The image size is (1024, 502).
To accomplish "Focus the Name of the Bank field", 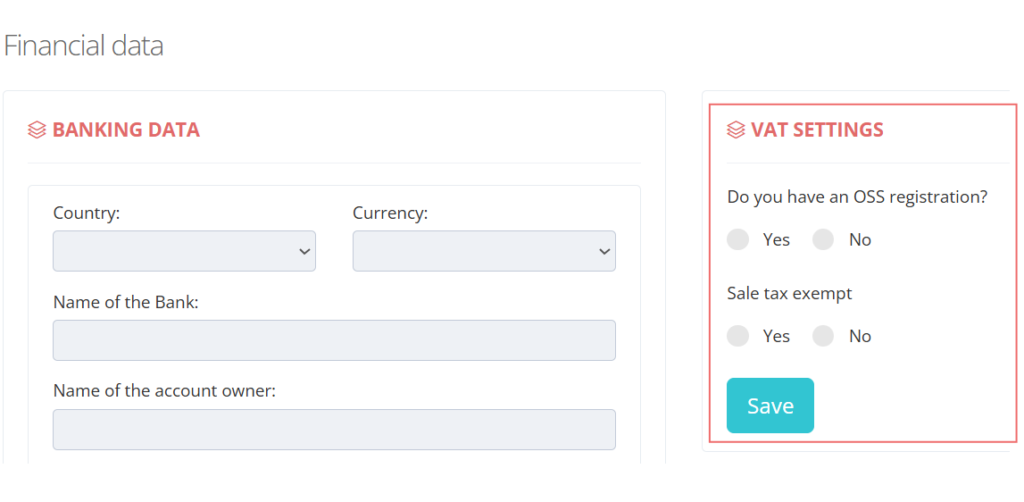I will click(x=334, y=340).
